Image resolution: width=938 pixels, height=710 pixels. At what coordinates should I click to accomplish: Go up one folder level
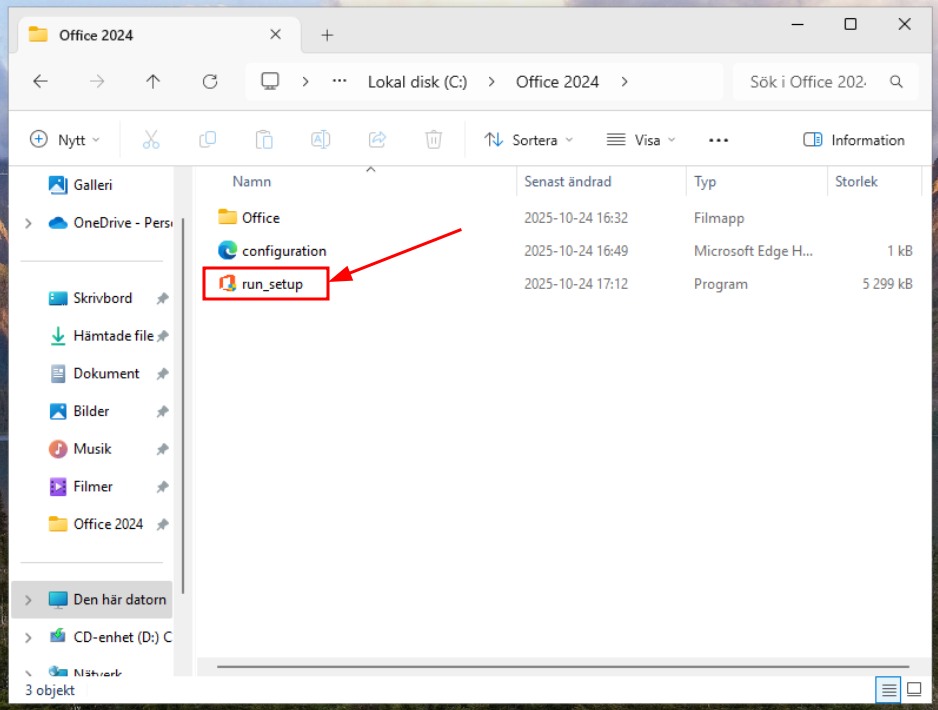pyautogui.click(x=153, y=82)
